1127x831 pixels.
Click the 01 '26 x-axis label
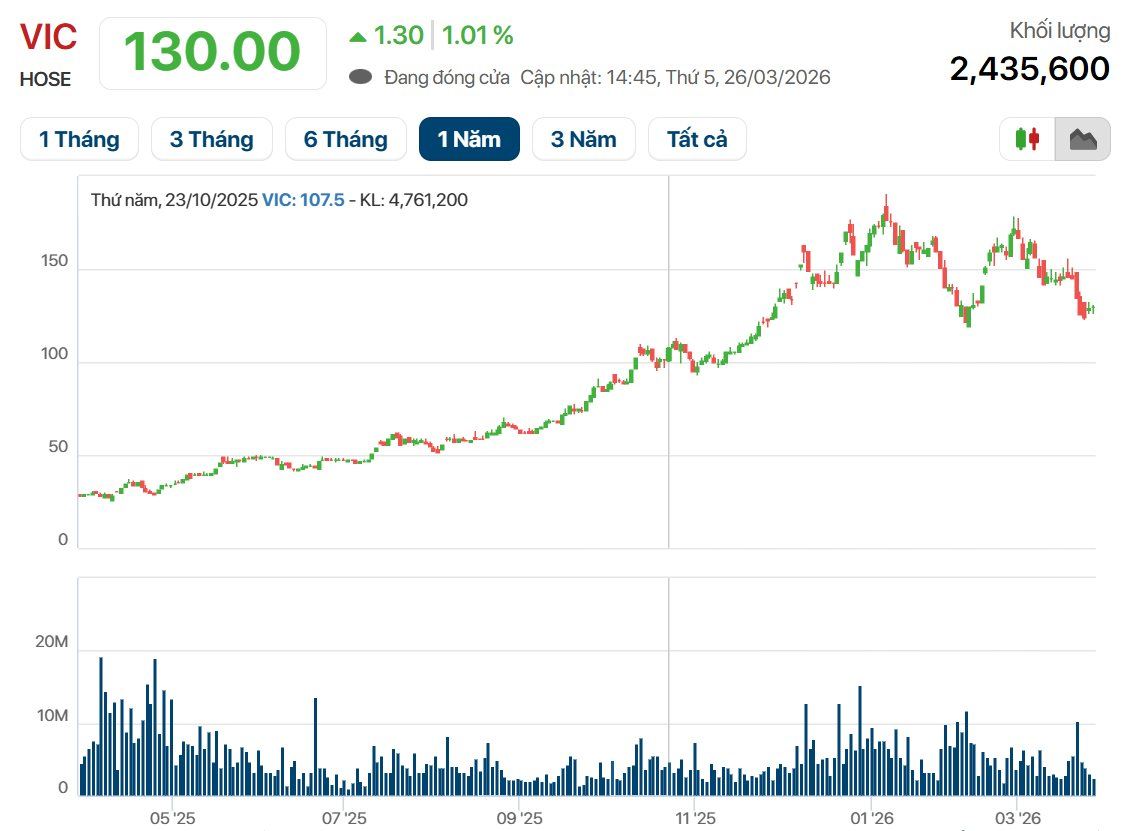[x=870, y=817]
